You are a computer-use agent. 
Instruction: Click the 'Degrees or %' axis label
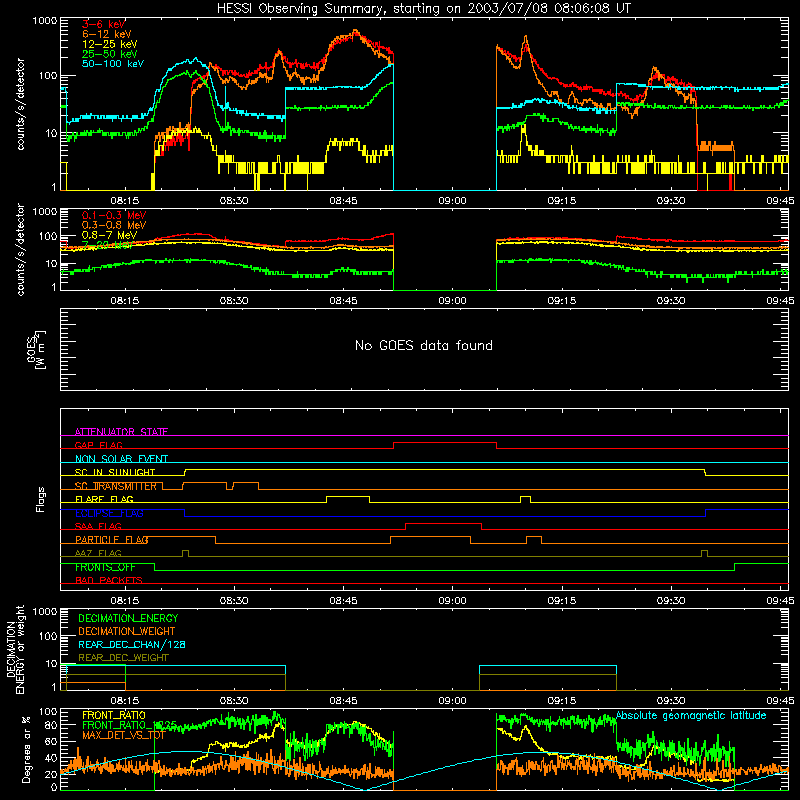point(27,749)
